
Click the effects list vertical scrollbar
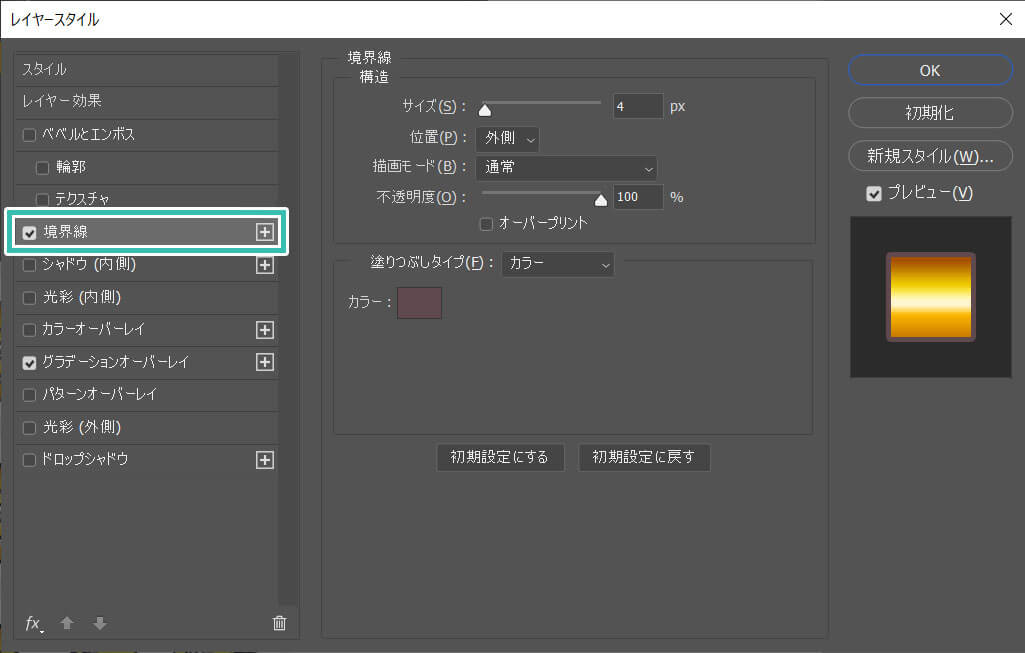pos(288,329)
